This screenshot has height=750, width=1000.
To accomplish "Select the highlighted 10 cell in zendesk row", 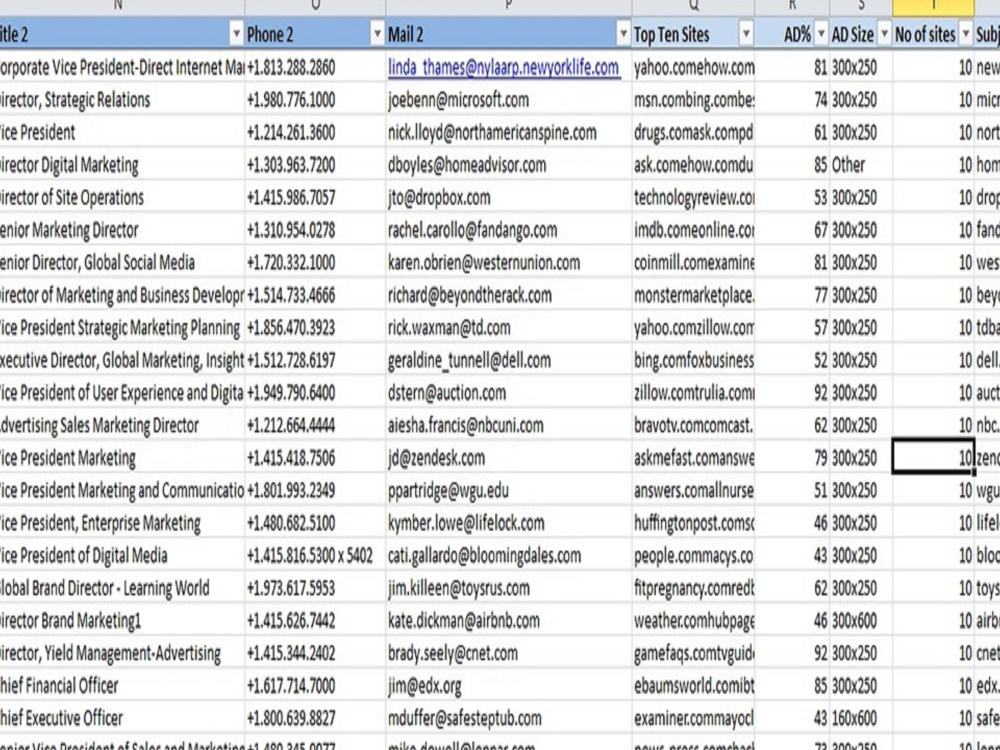I will 933,457.
